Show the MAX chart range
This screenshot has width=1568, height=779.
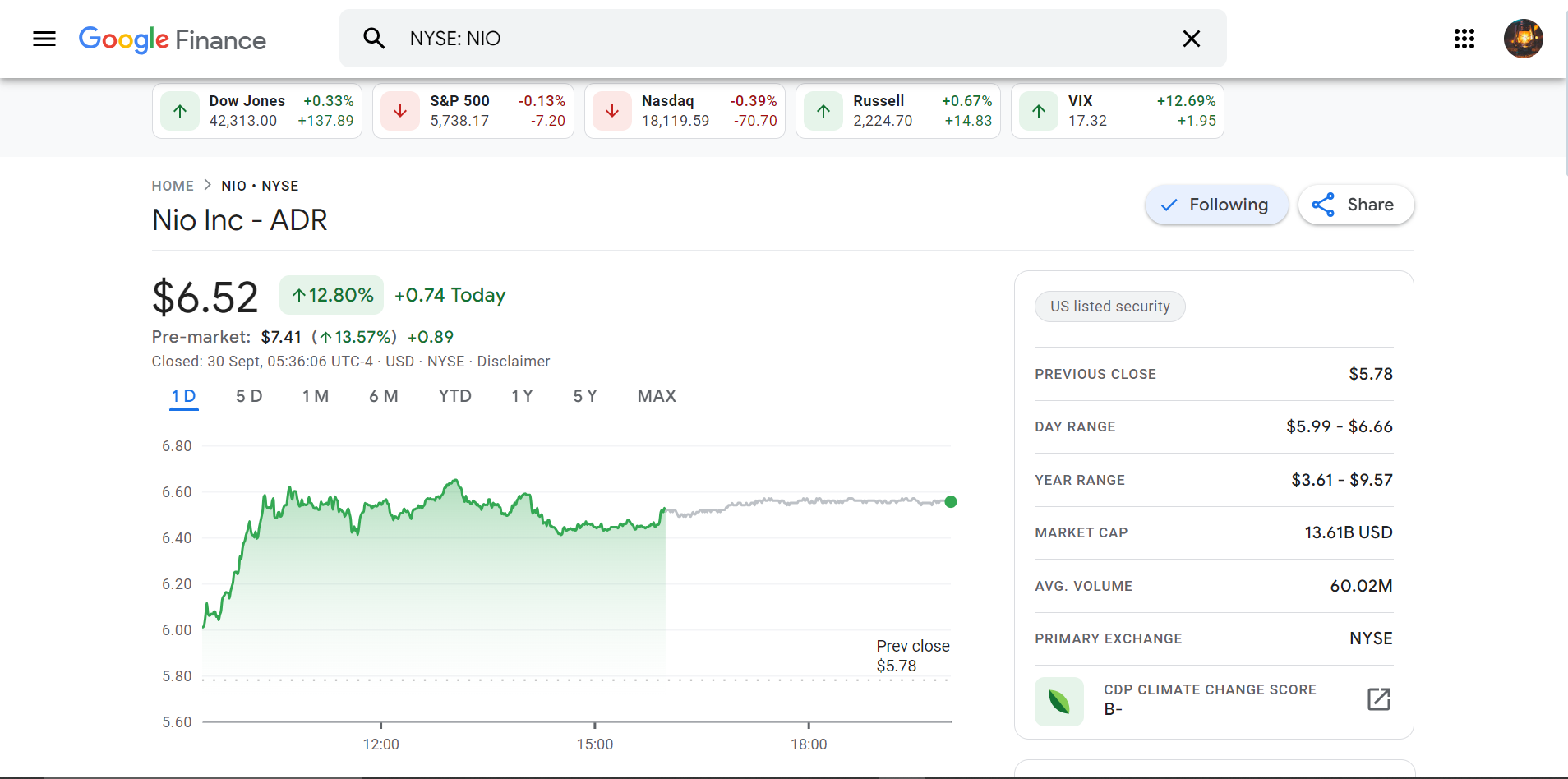point(657,396)
